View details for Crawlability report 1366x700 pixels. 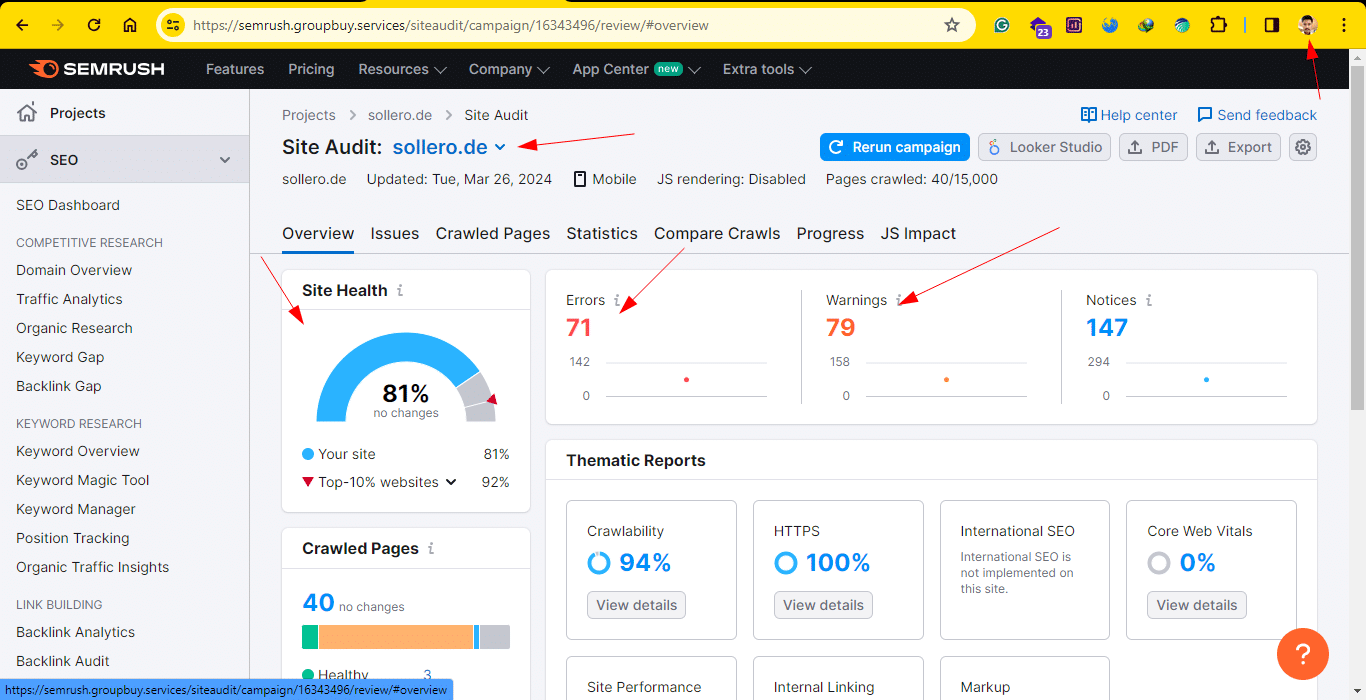tap(637, 605)
